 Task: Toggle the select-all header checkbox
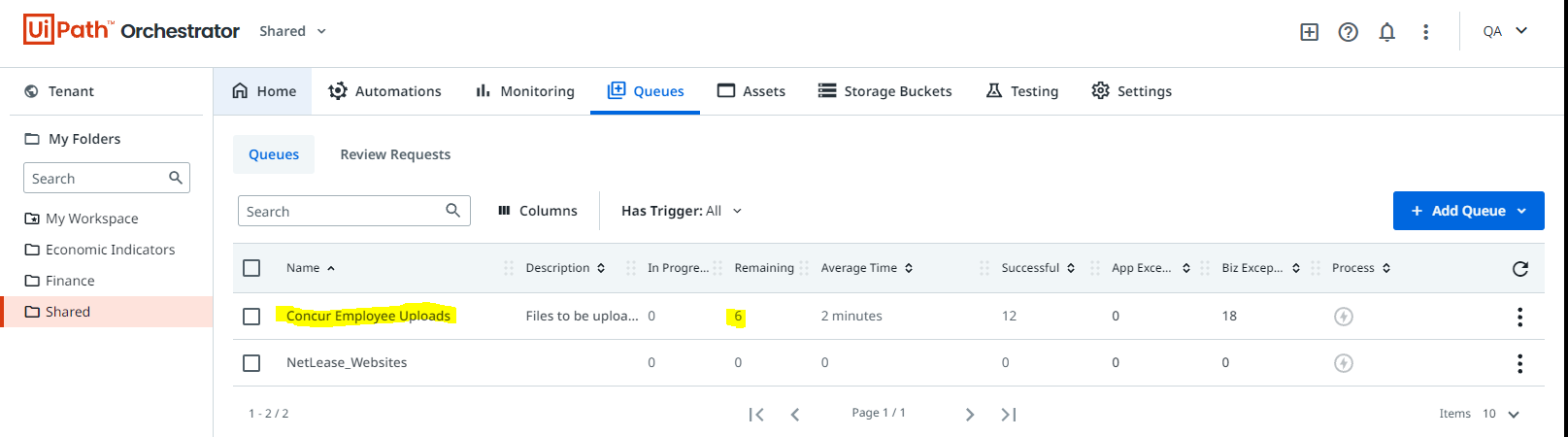pos(251,268)
